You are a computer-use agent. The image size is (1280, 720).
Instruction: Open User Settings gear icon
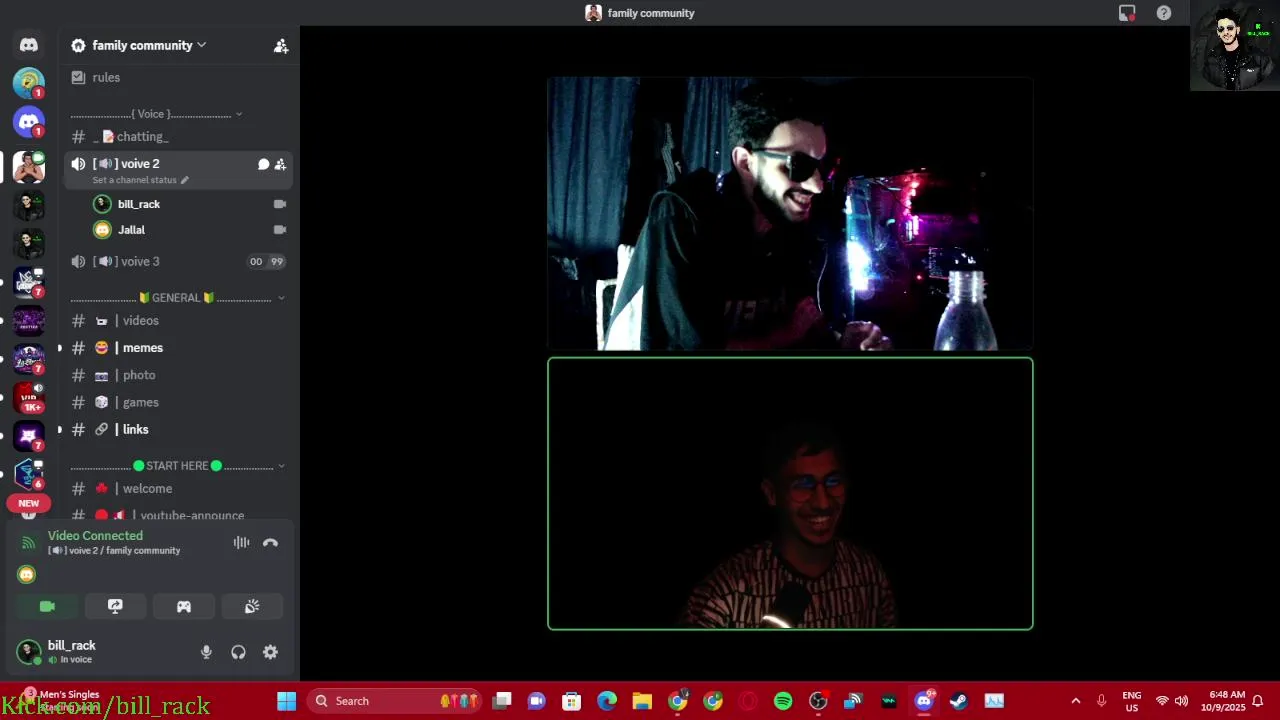coord(270,652)
